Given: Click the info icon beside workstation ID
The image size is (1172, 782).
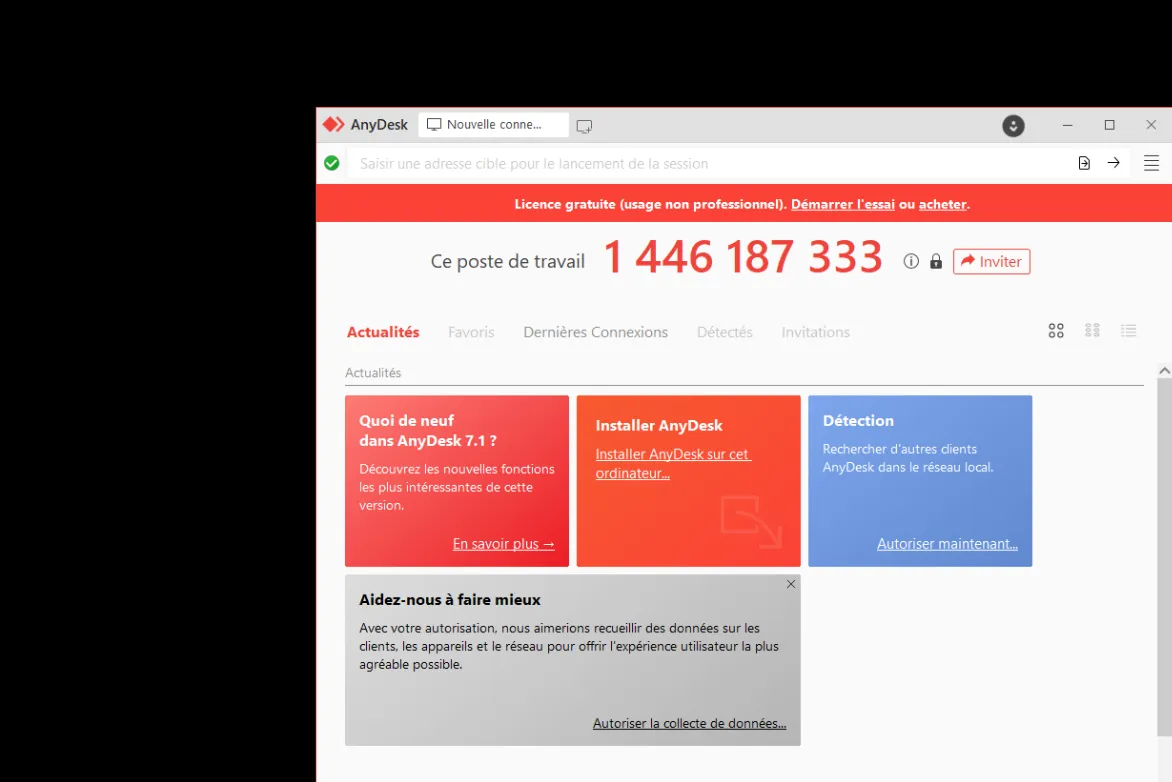Looking at the screenshot, I should [910, 261].
